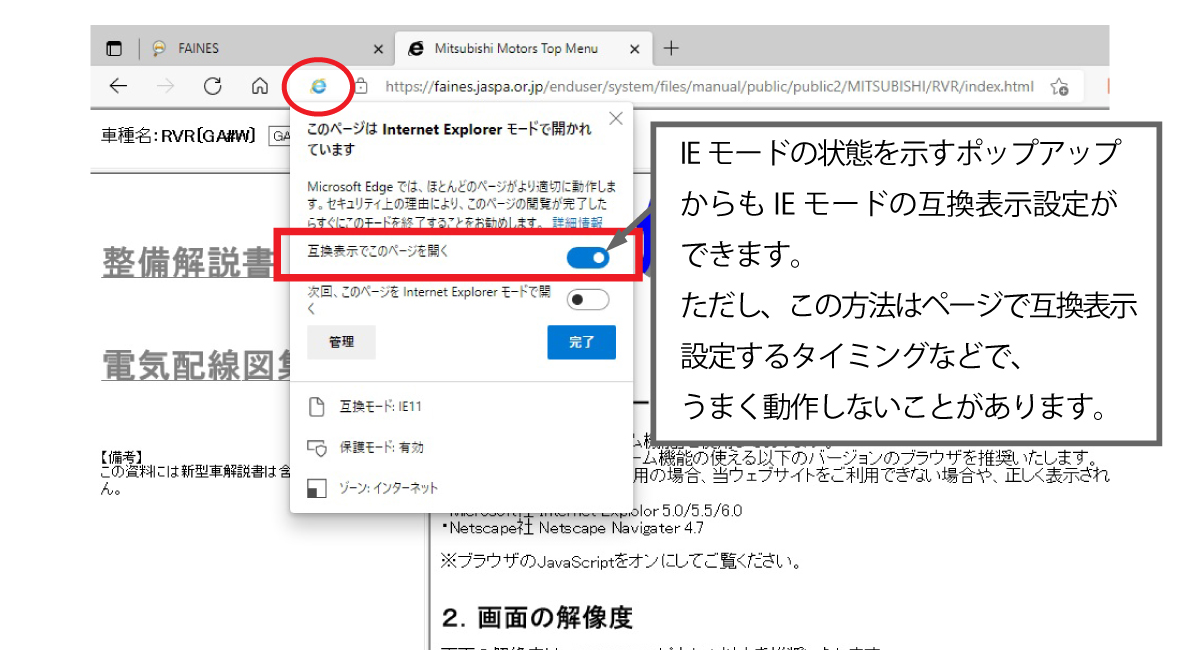The image size is (1200, 650).
Task: Click the forward navigation arrow
Action: click(x=166, y=86)
